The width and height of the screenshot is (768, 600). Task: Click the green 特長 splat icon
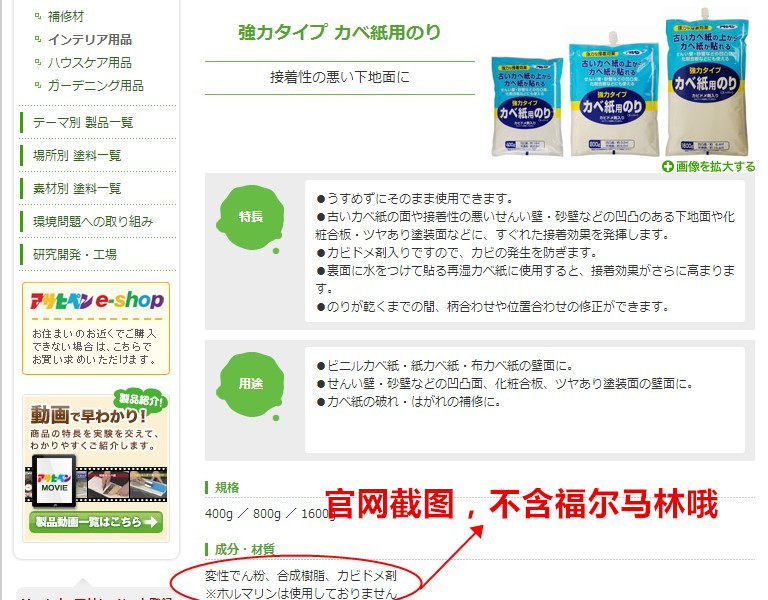(251, 217)
